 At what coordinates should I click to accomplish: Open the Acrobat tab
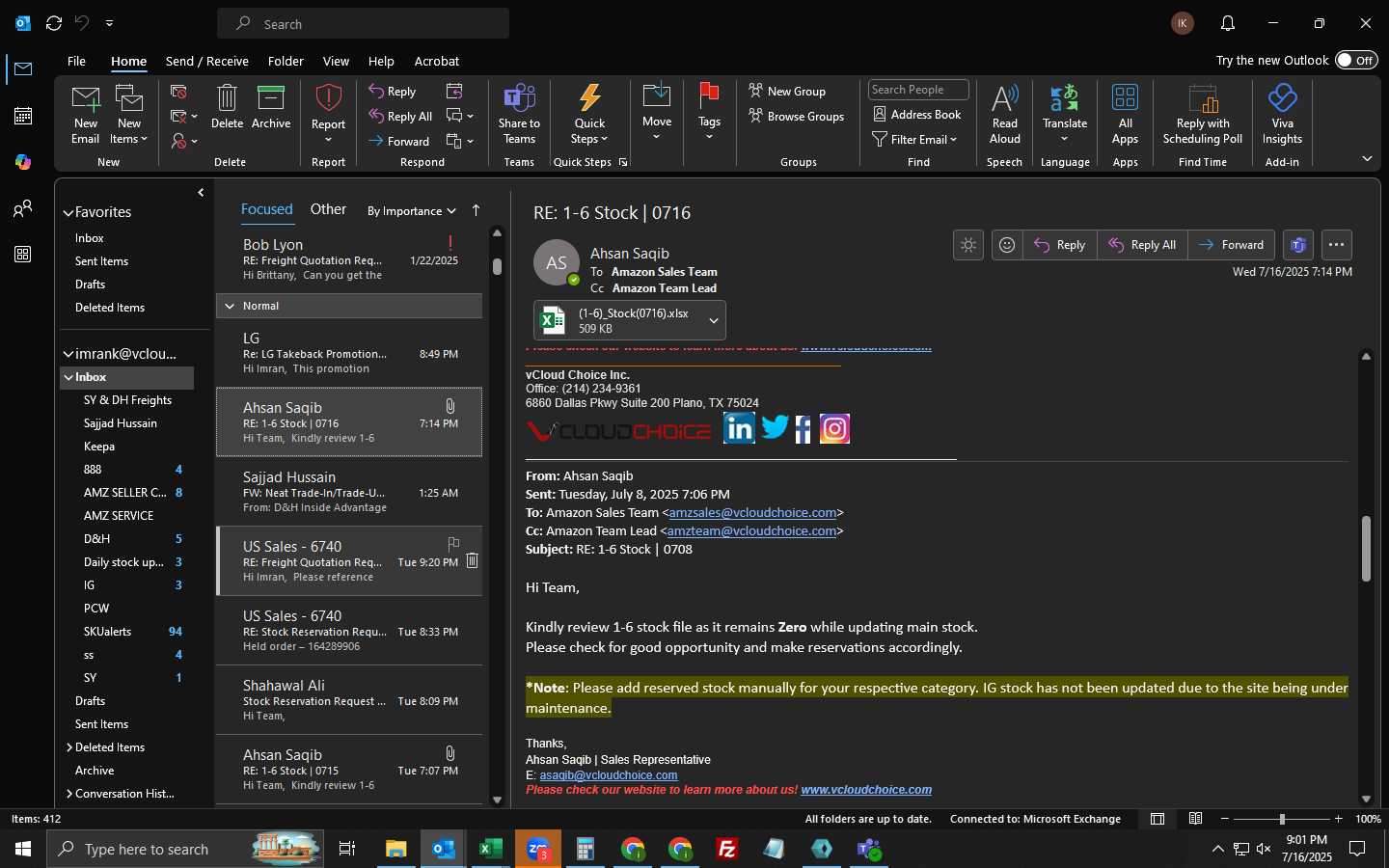pos(437,61)
